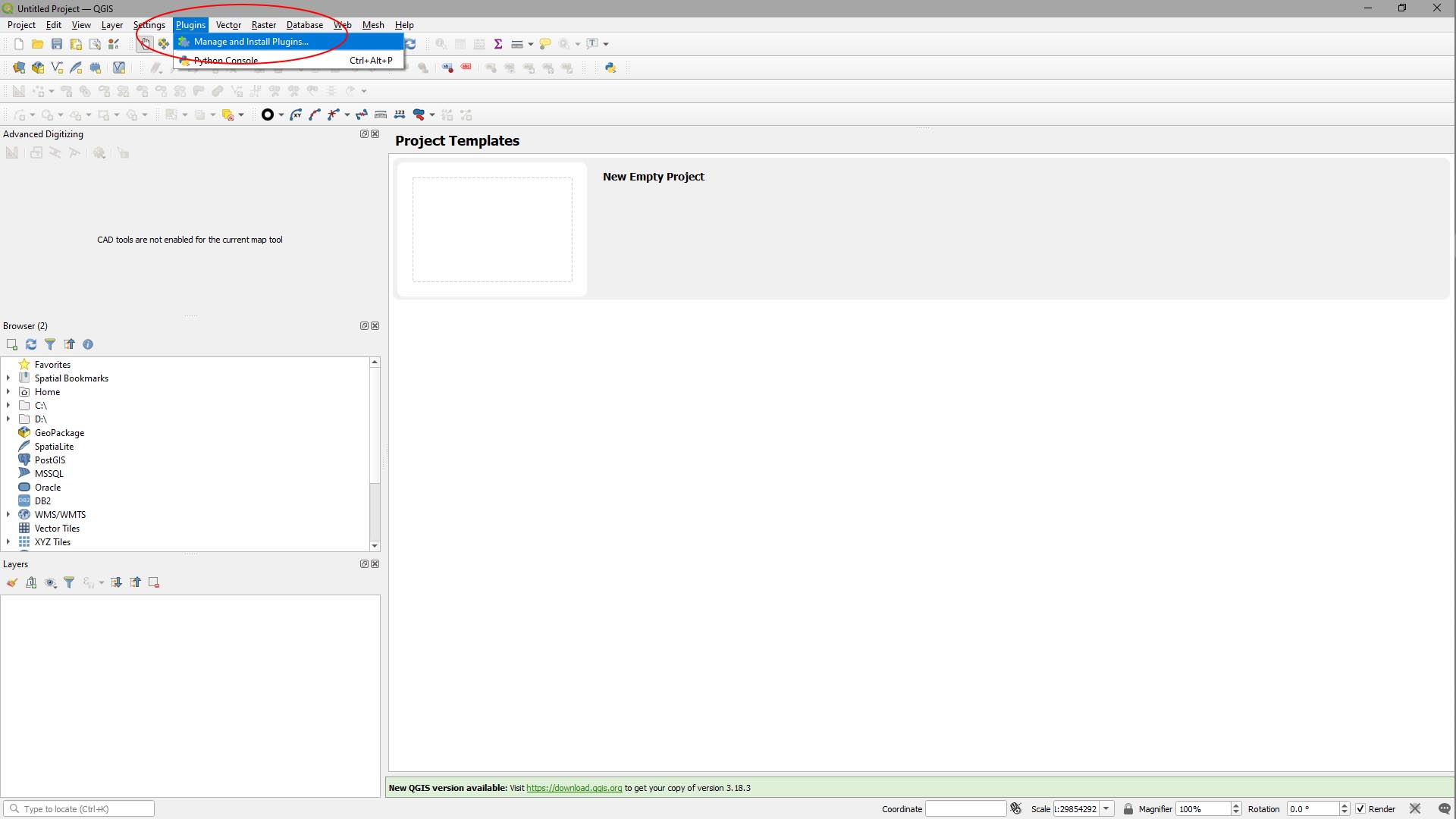Open the Data Source Manager icon
Viewport: 1456px width, 819px height.
(x=19, y=67)
